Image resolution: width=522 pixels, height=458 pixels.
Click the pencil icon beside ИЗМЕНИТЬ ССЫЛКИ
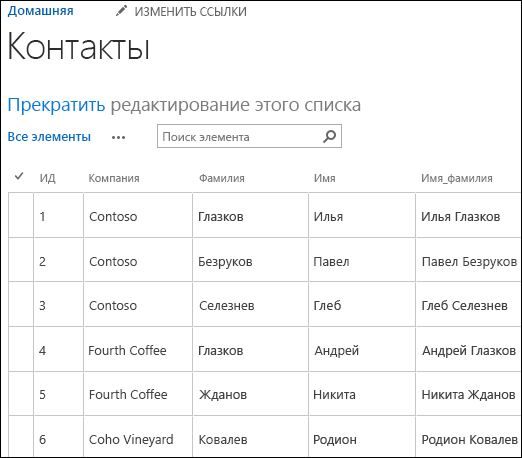(x=121, y=11)
